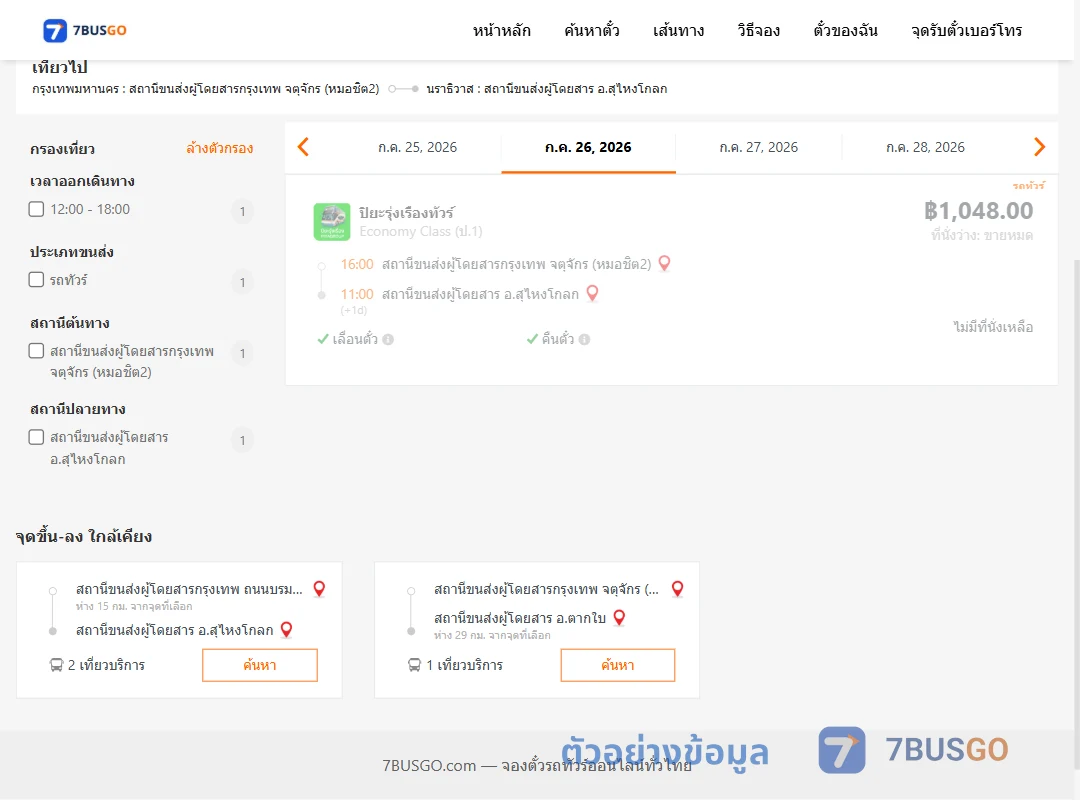Click the จุดขึ้น-ลง ใกล้เคียง heading
Image resolution: width=1080 pixels, height=800 pixels.
84,536
